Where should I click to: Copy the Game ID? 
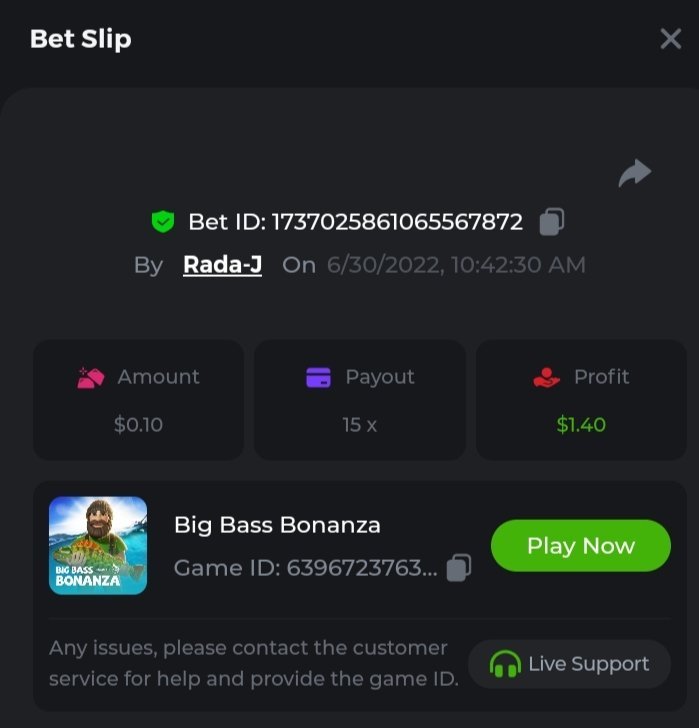pos(458,568)
